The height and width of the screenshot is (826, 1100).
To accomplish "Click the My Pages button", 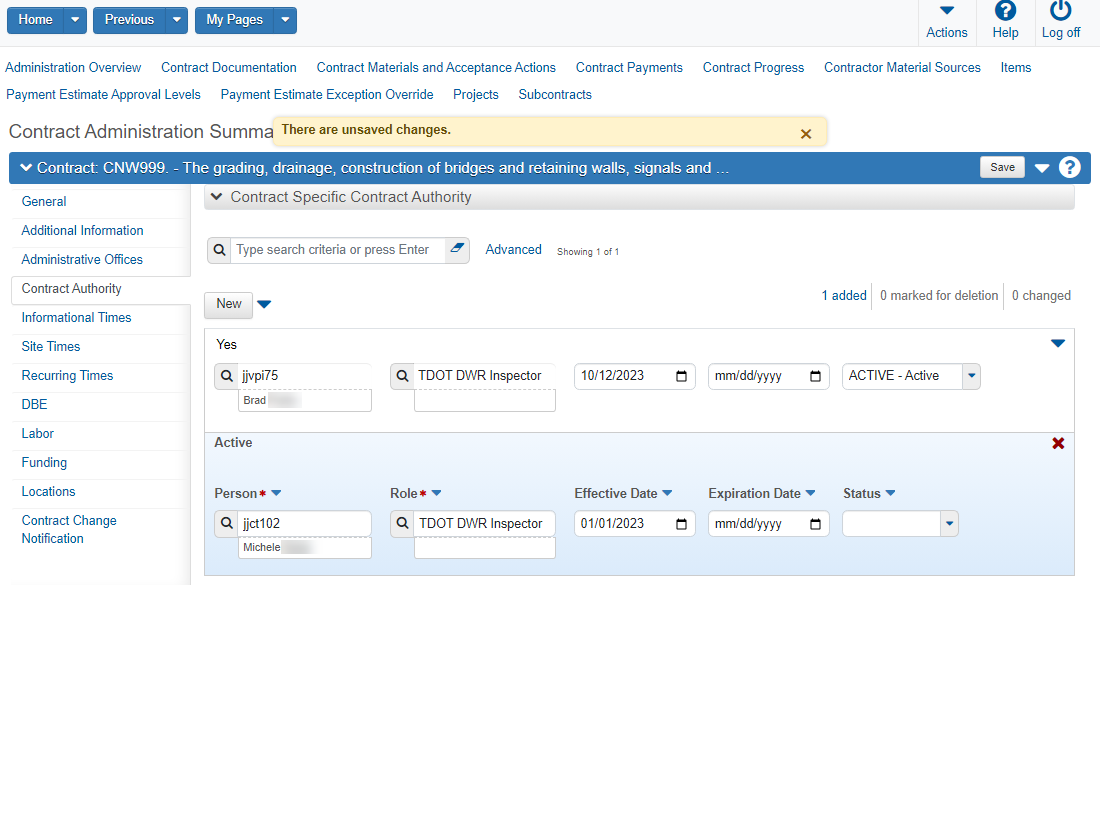I will (234, 20).
